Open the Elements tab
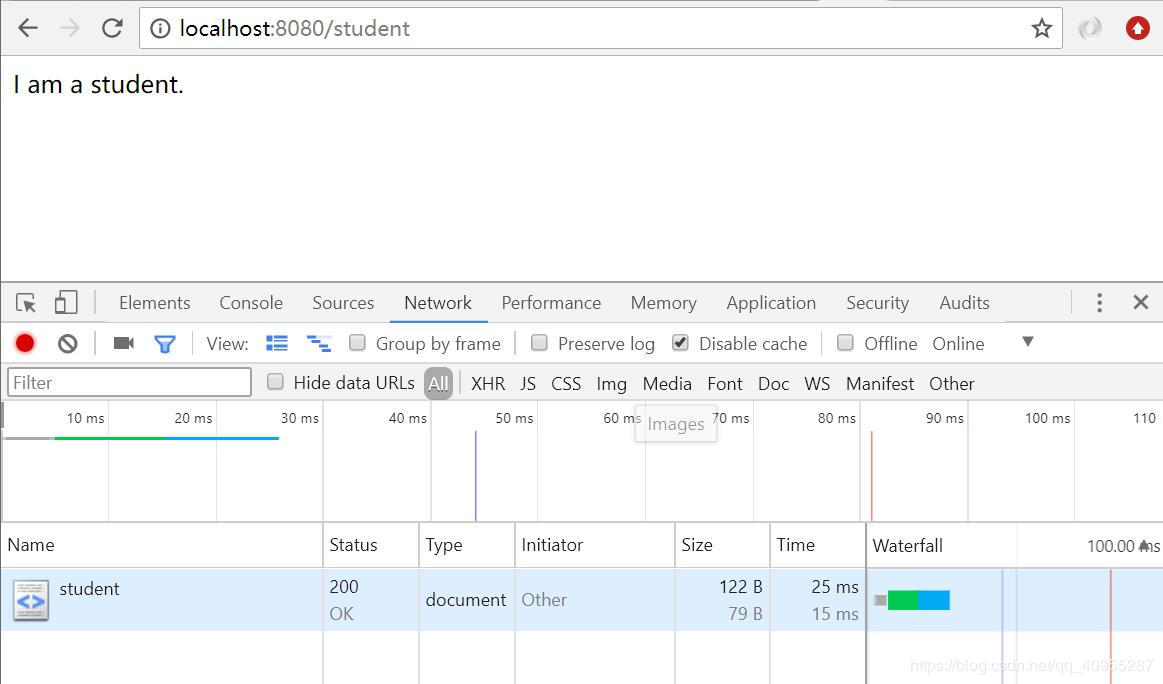 (154, 303)
